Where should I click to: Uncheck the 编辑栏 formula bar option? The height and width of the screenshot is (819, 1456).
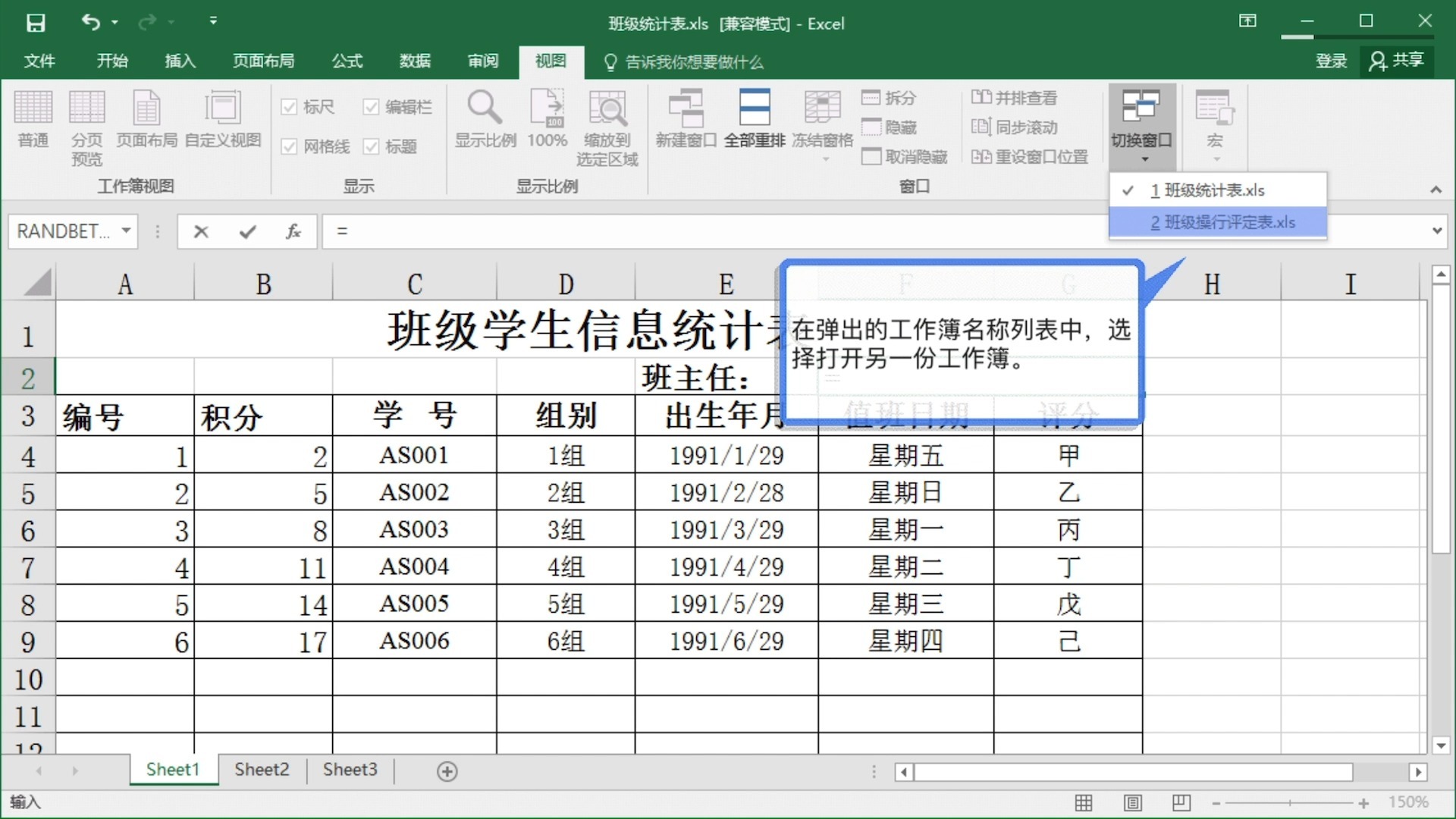tap(372, 107)
